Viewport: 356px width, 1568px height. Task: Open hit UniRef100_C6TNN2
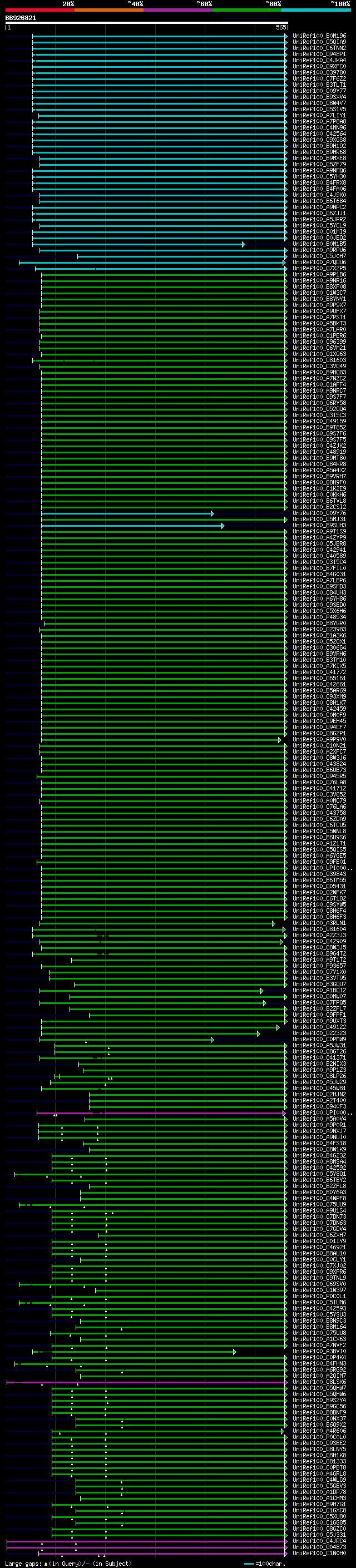click(x=319, y=48)
